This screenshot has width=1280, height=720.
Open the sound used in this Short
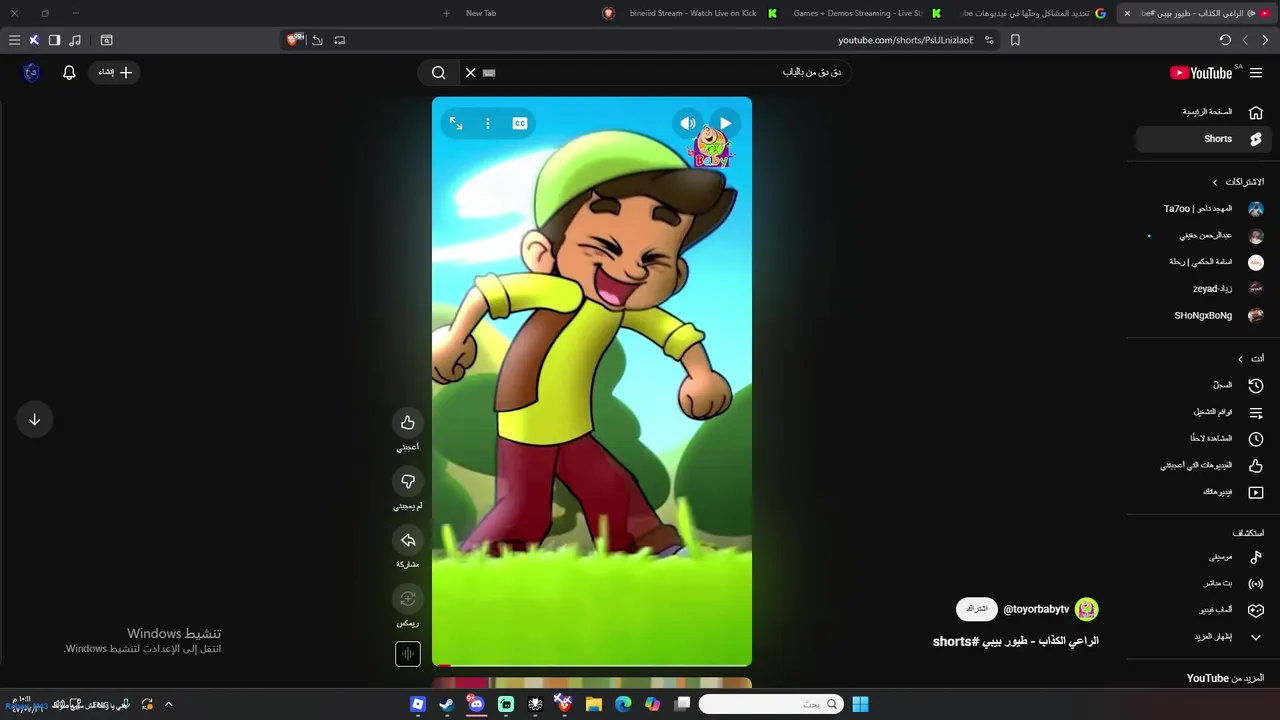click(408, 654)
